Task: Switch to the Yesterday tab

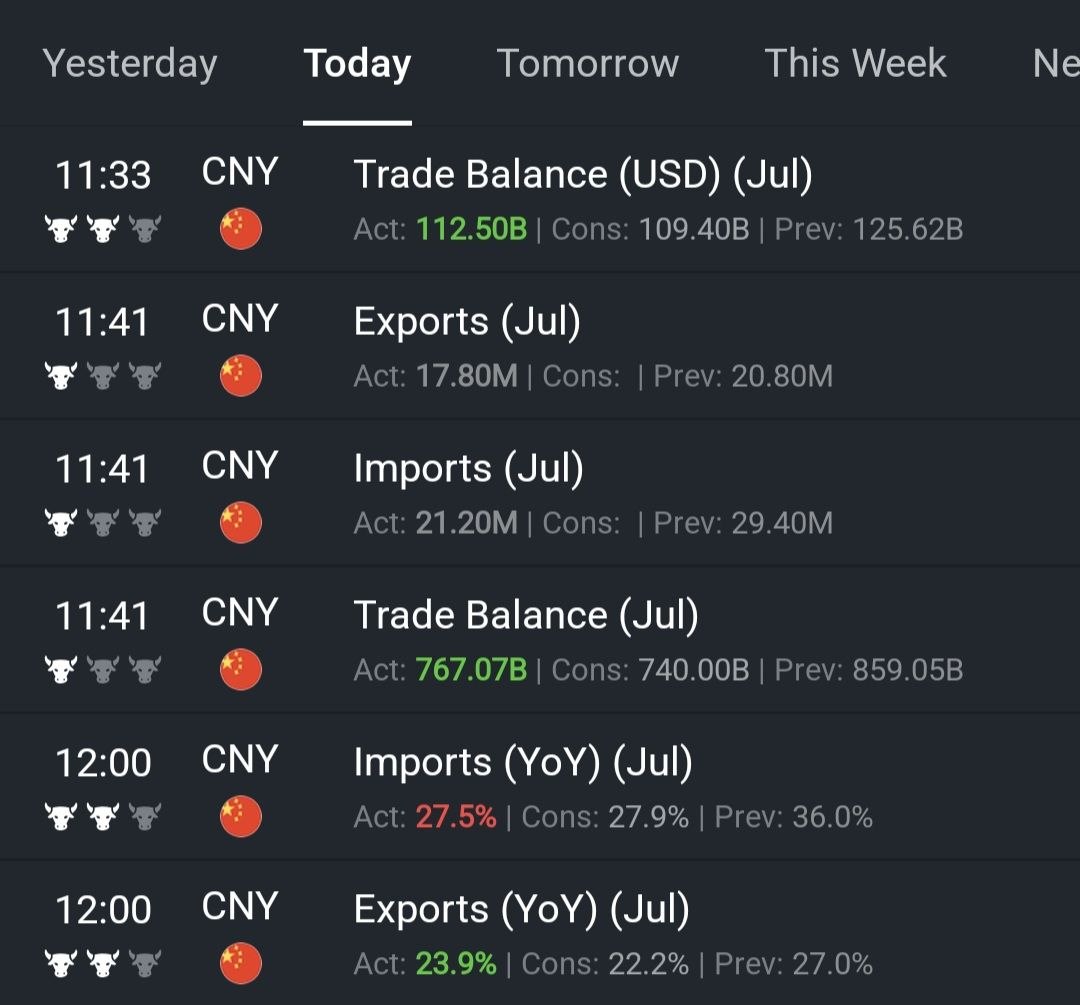Action: click(x=129, y=64)
